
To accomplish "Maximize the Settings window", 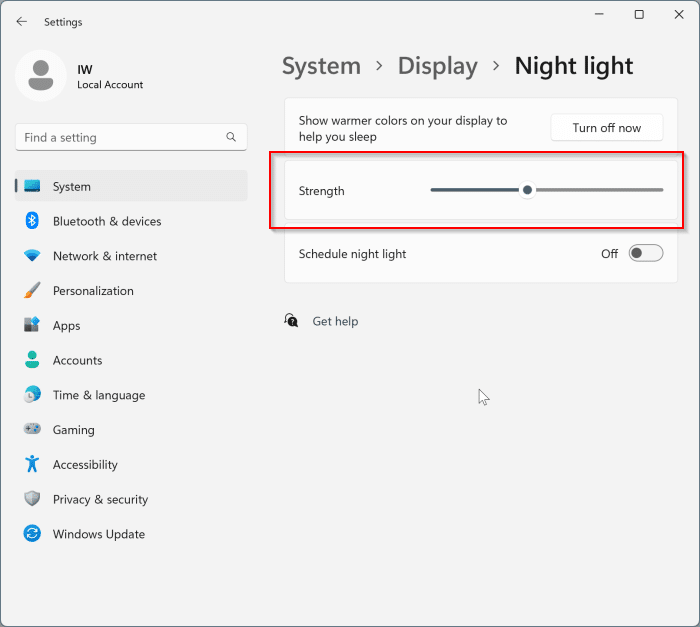I will pos(639,14).
